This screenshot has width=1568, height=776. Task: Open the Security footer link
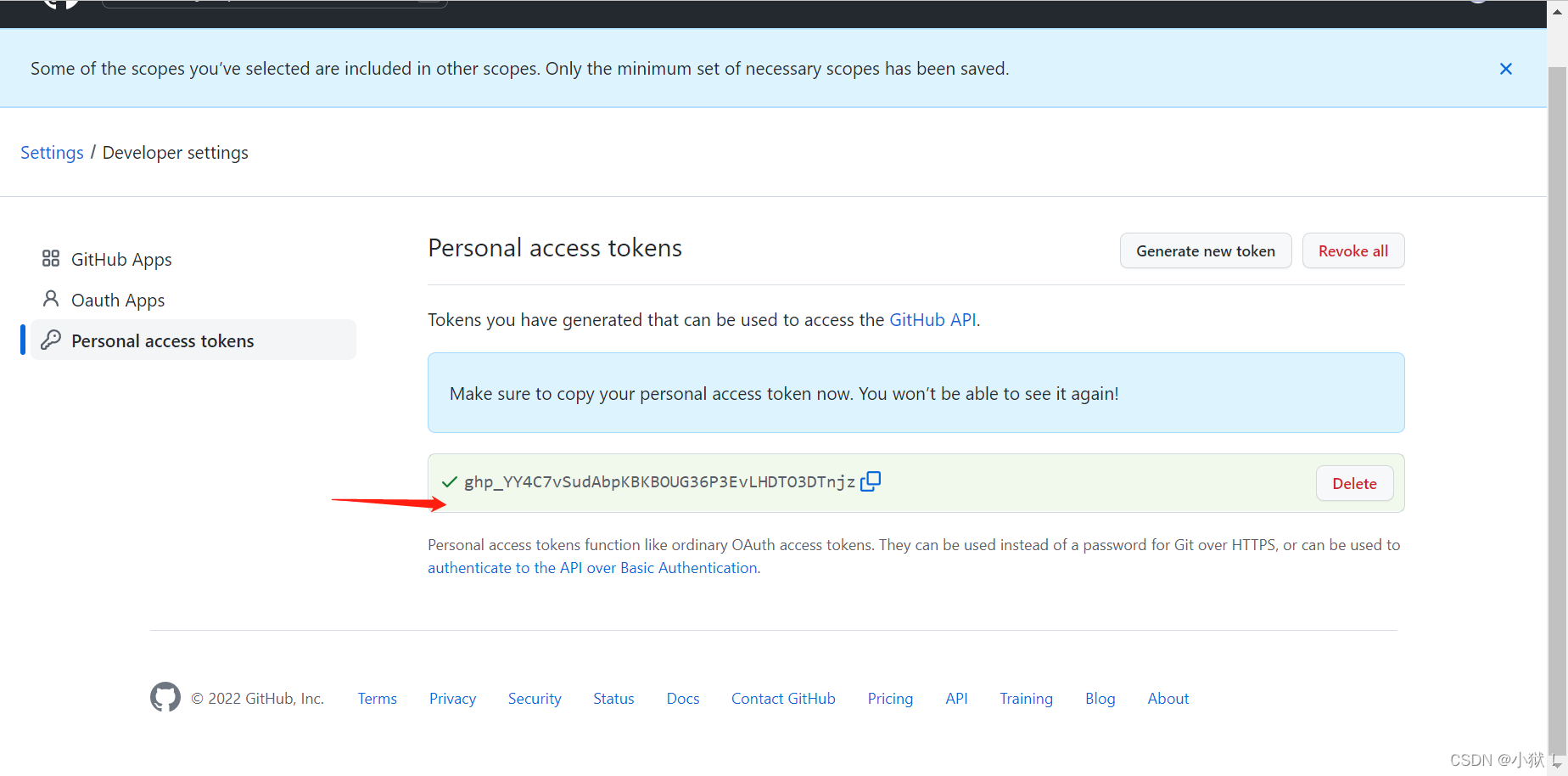pos(535,699)
